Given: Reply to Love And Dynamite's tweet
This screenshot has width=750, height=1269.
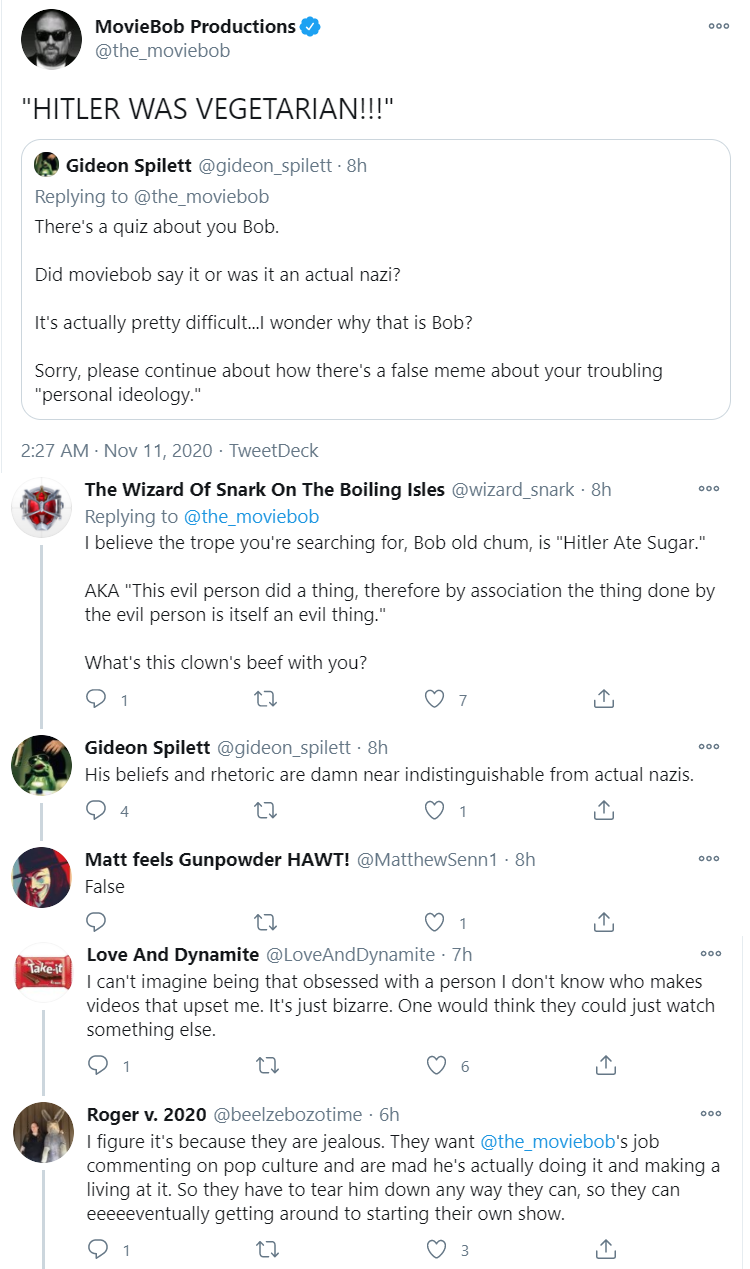Looking at the screenshot, I should click(x=99, y=1066).
